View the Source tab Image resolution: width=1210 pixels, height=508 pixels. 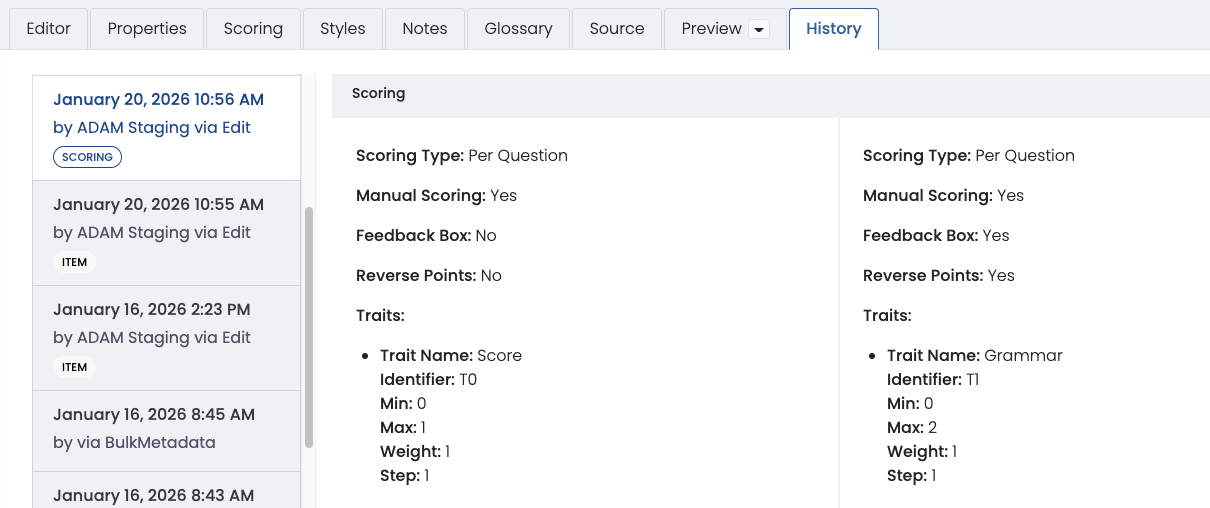617,29
